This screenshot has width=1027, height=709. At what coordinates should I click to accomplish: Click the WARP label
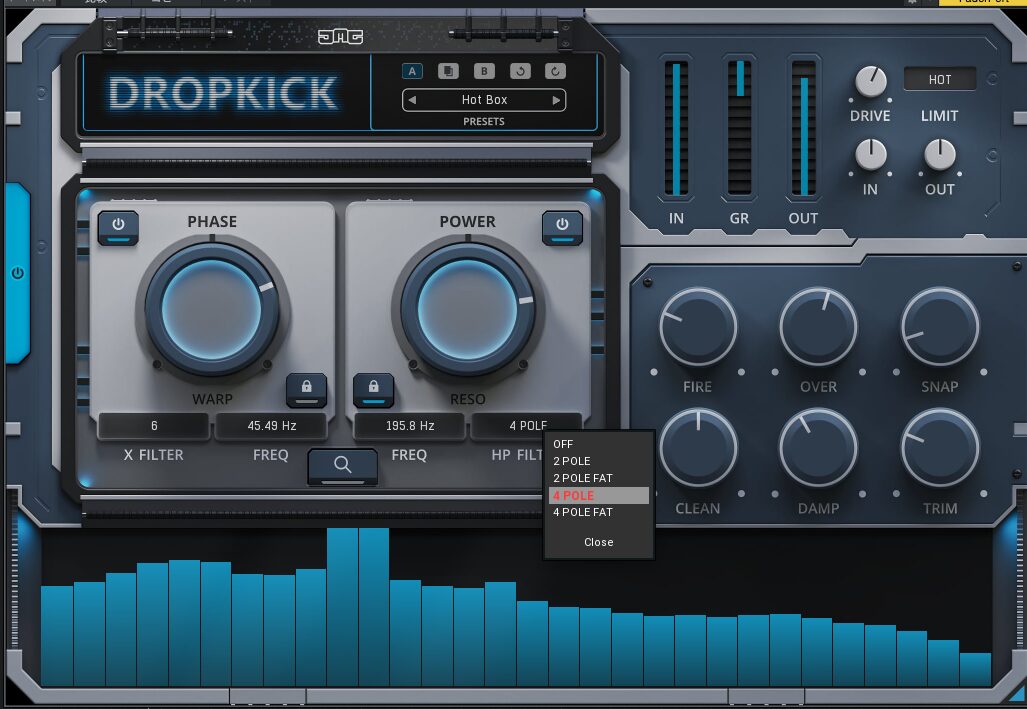212,399
